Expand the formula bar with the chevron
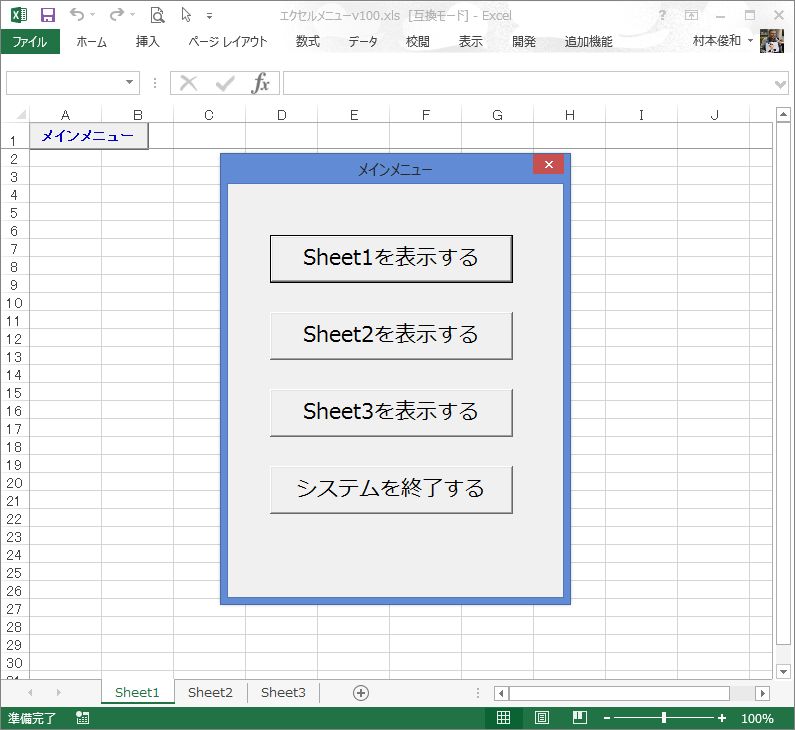Image resolution: width=795 pixels, height=730 pixels. pyautogui.click(x=781, y=84)
